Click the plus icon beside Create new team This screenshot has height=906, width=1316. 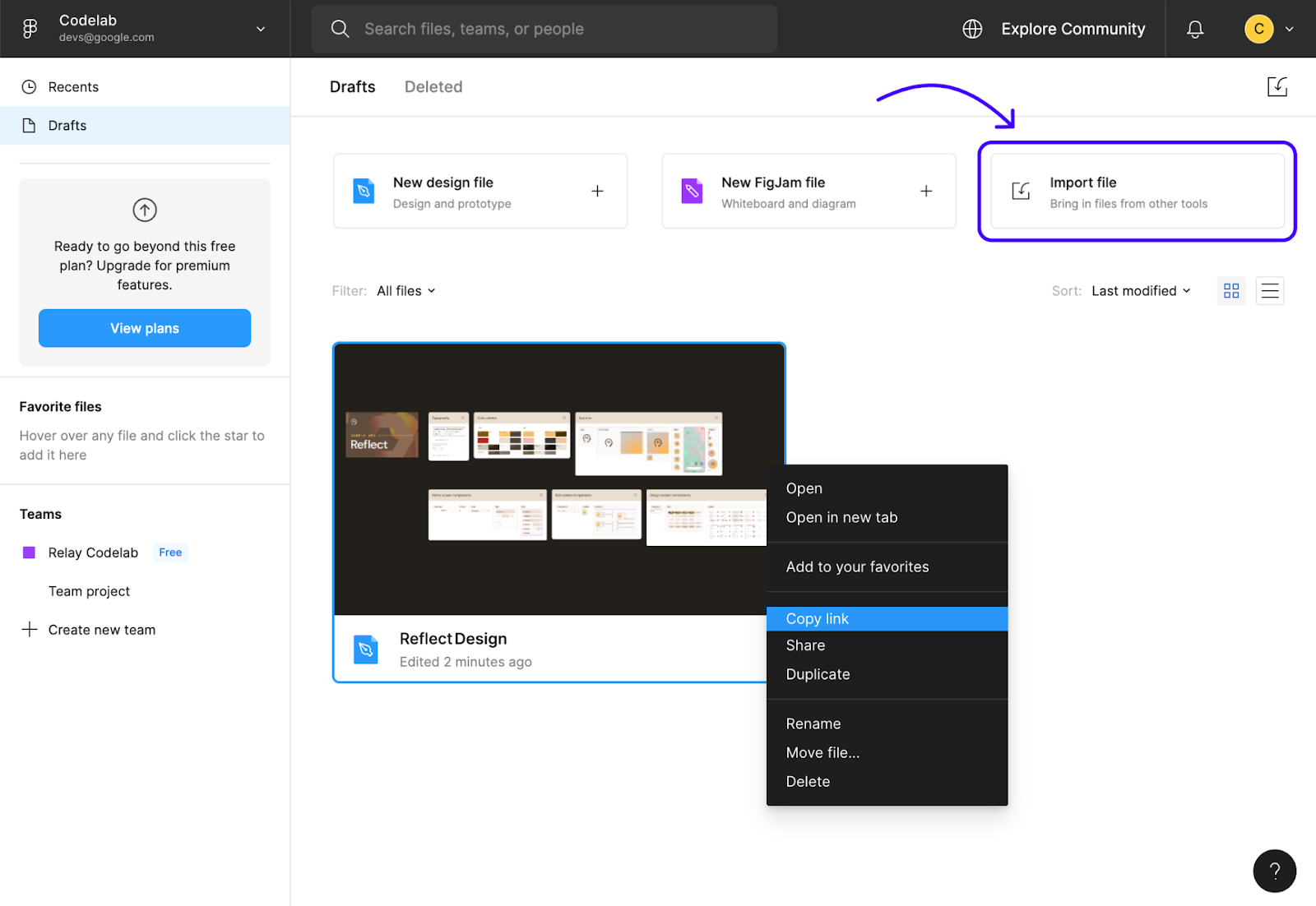[x=30, y=630]
